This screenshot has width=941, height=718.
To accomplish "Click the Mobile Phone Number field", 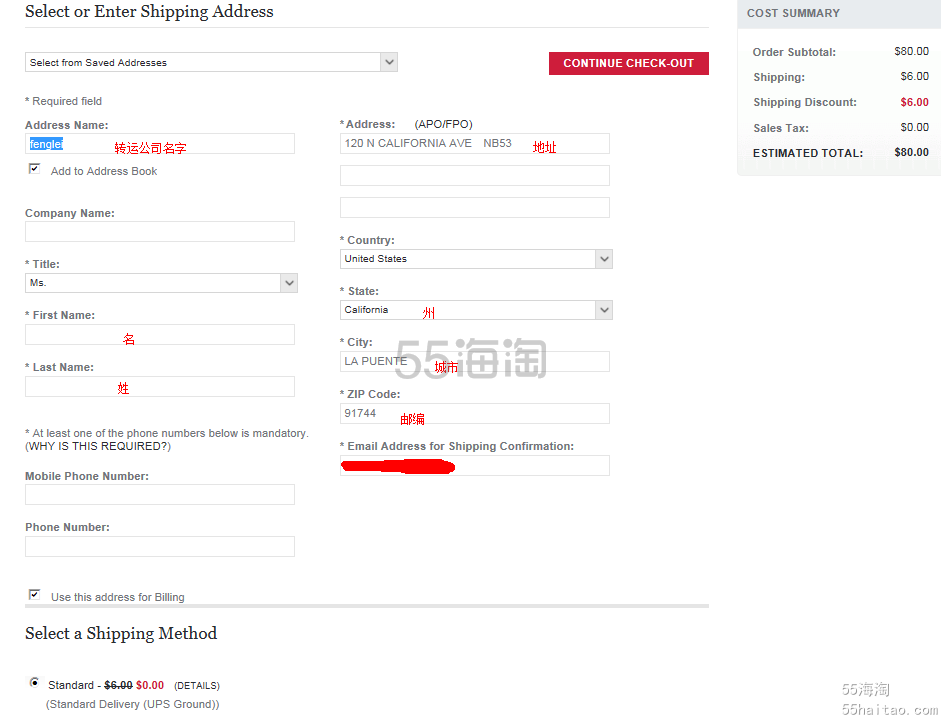I will (160, 495).
